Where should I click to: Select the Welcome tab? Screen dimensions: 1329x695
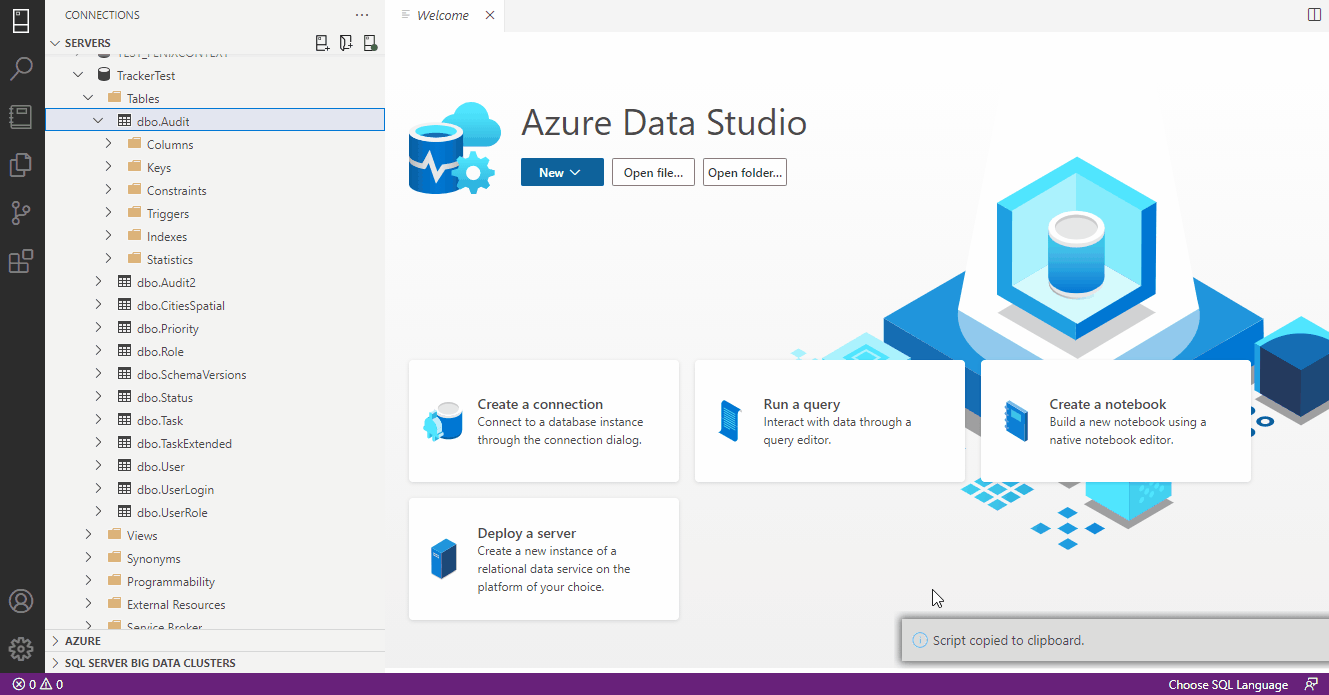tap(441, 15)
